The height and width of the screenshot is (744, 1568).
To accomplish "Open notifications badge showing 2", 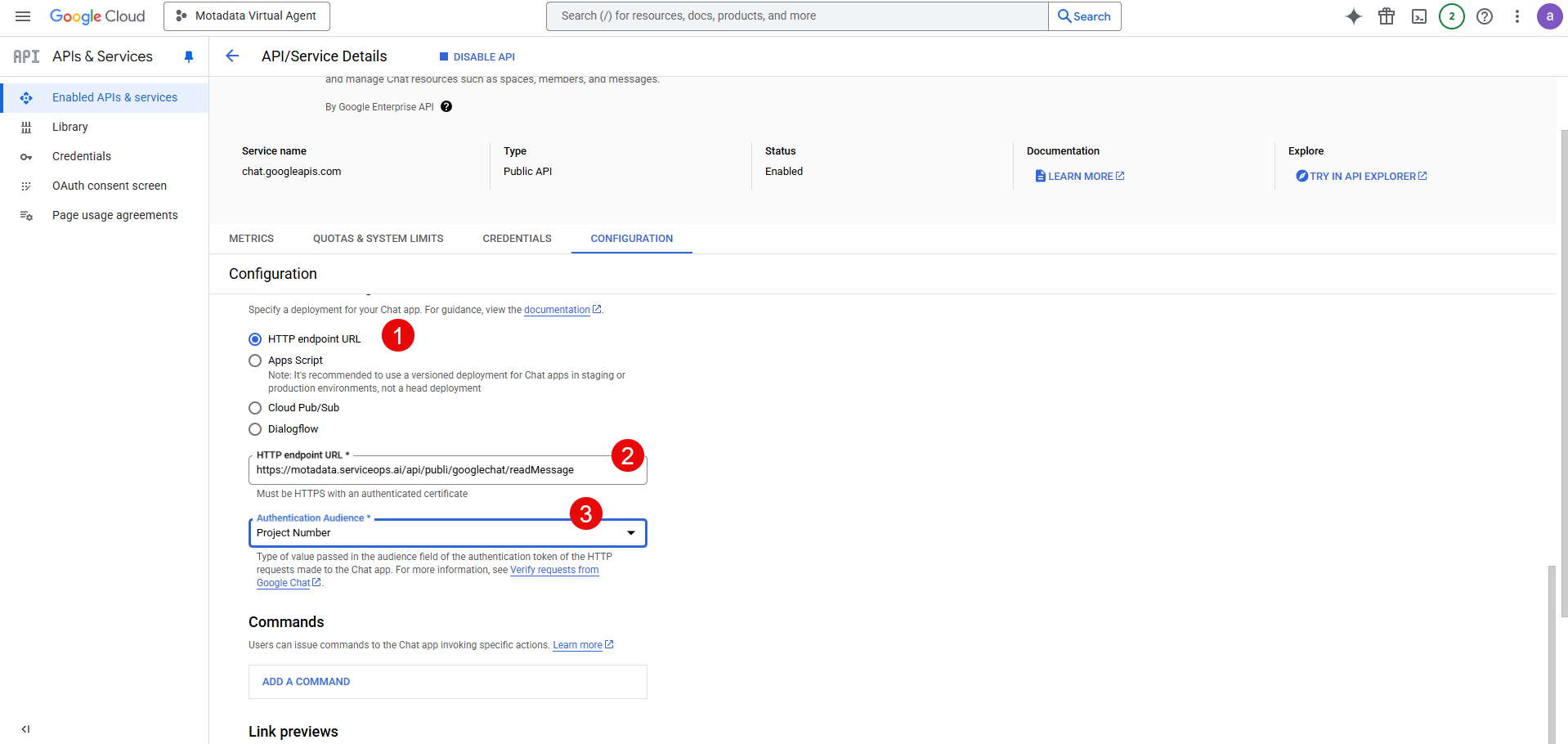I will (1452, 16).
